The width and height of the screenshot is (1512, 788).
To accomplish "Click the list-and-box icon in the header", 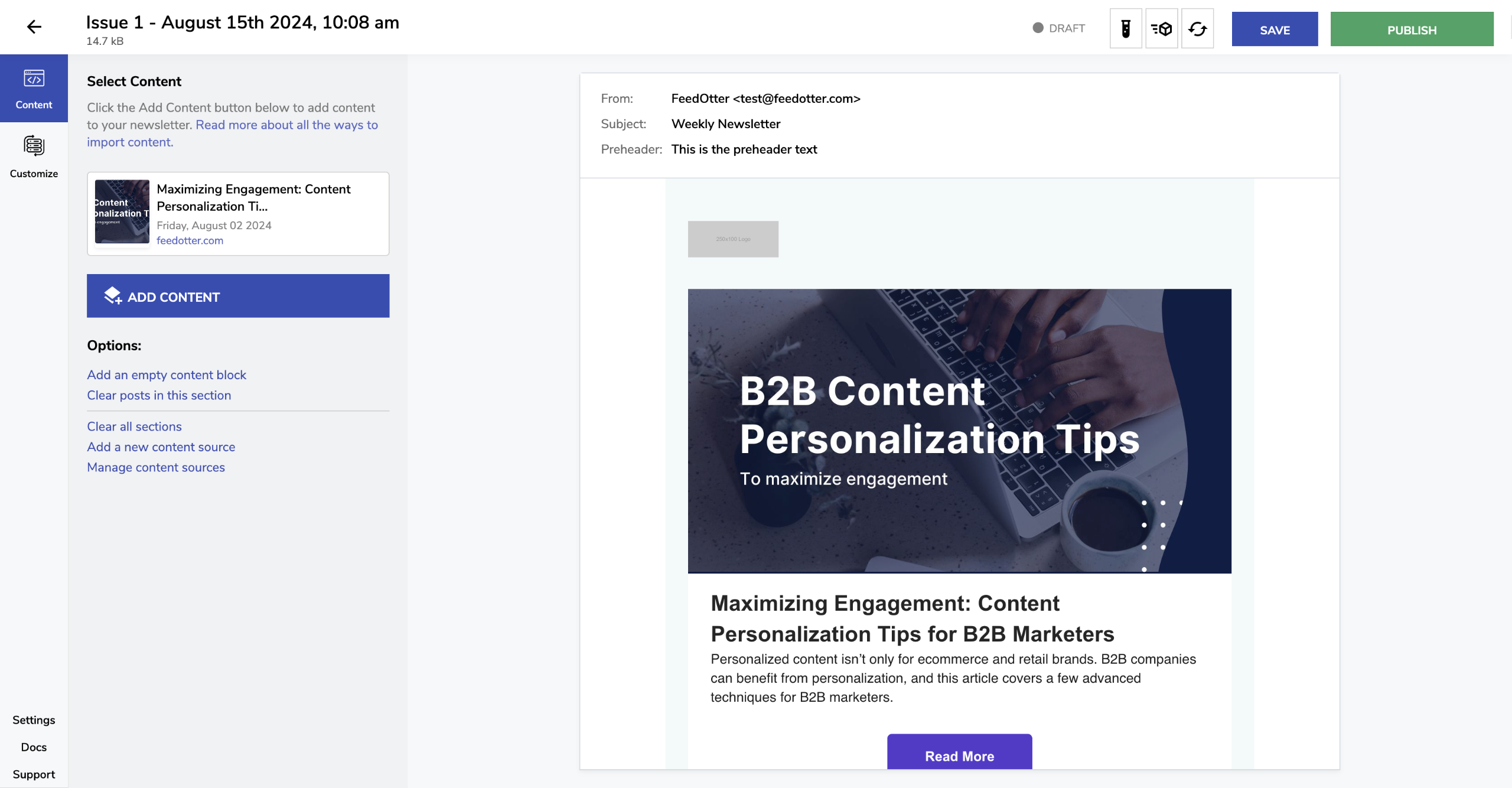I will point(1161,28).
